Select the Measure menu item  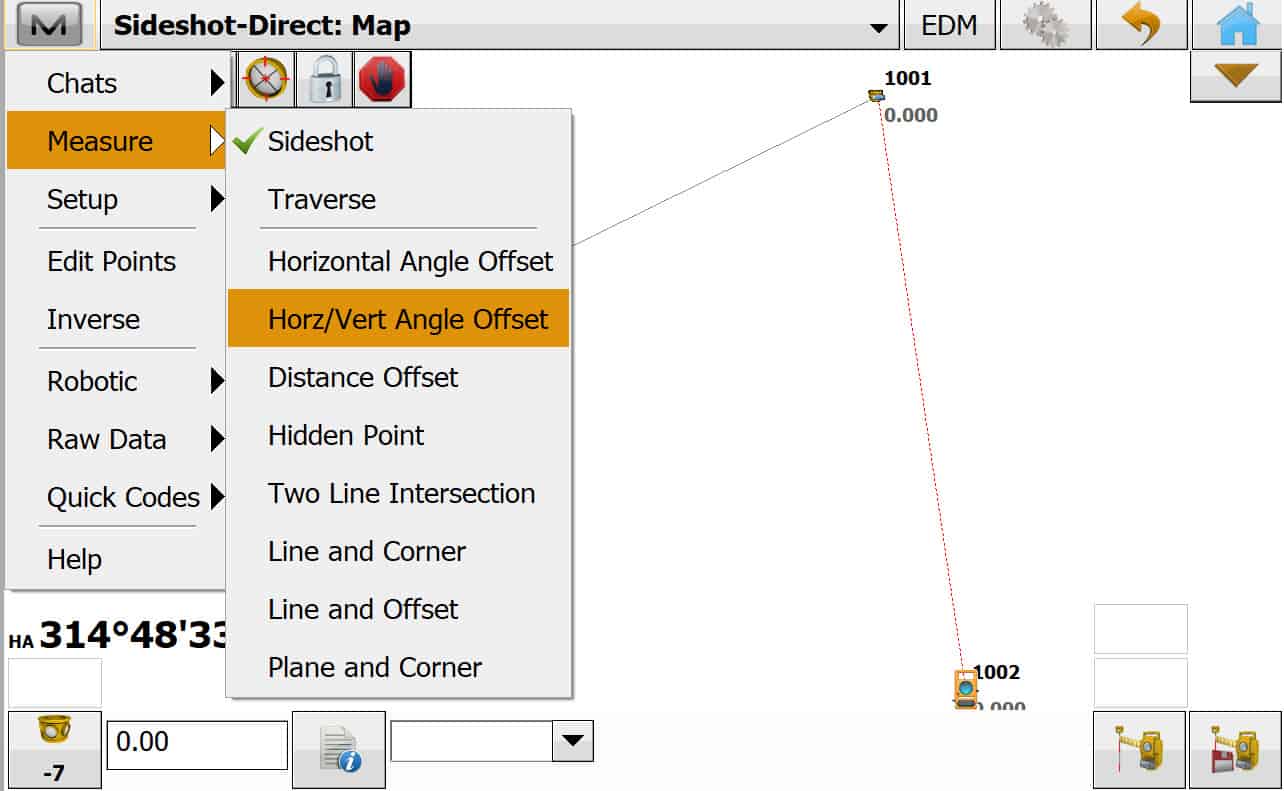[x=116, y=141]
